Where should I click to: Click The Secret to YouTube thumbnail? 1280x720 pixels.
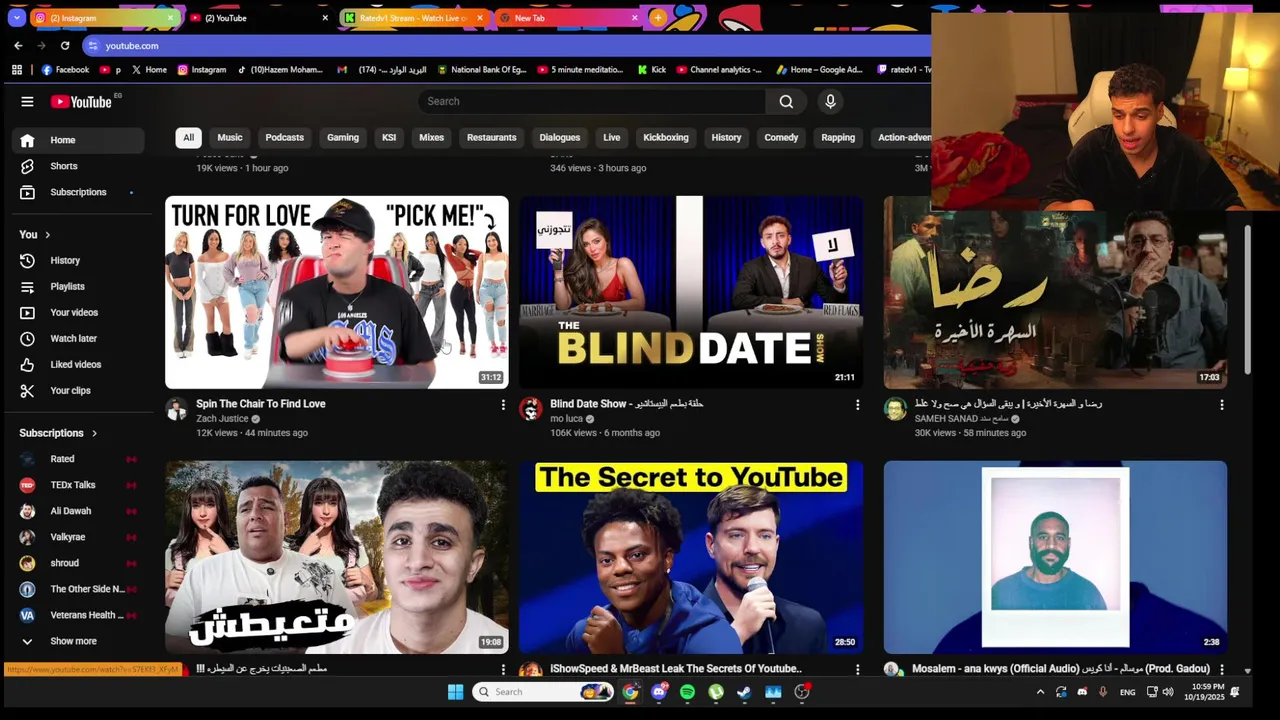pyautogui.click(x=691, y=557)
